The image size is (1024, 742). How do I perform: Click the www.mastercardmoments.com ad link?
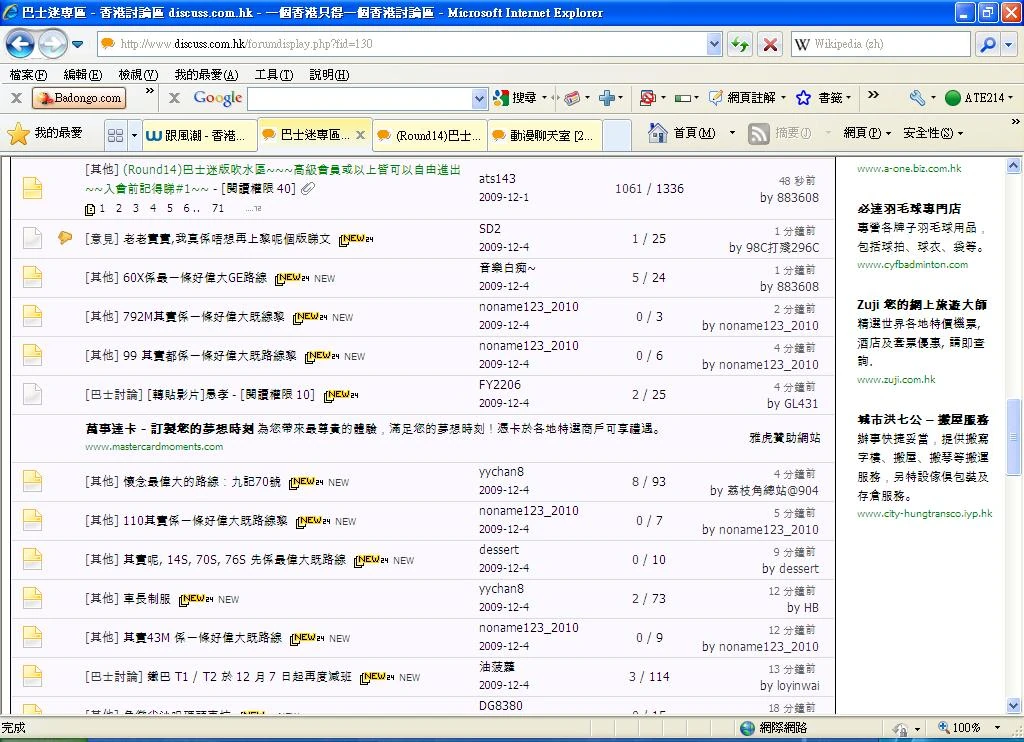point(154,447)
